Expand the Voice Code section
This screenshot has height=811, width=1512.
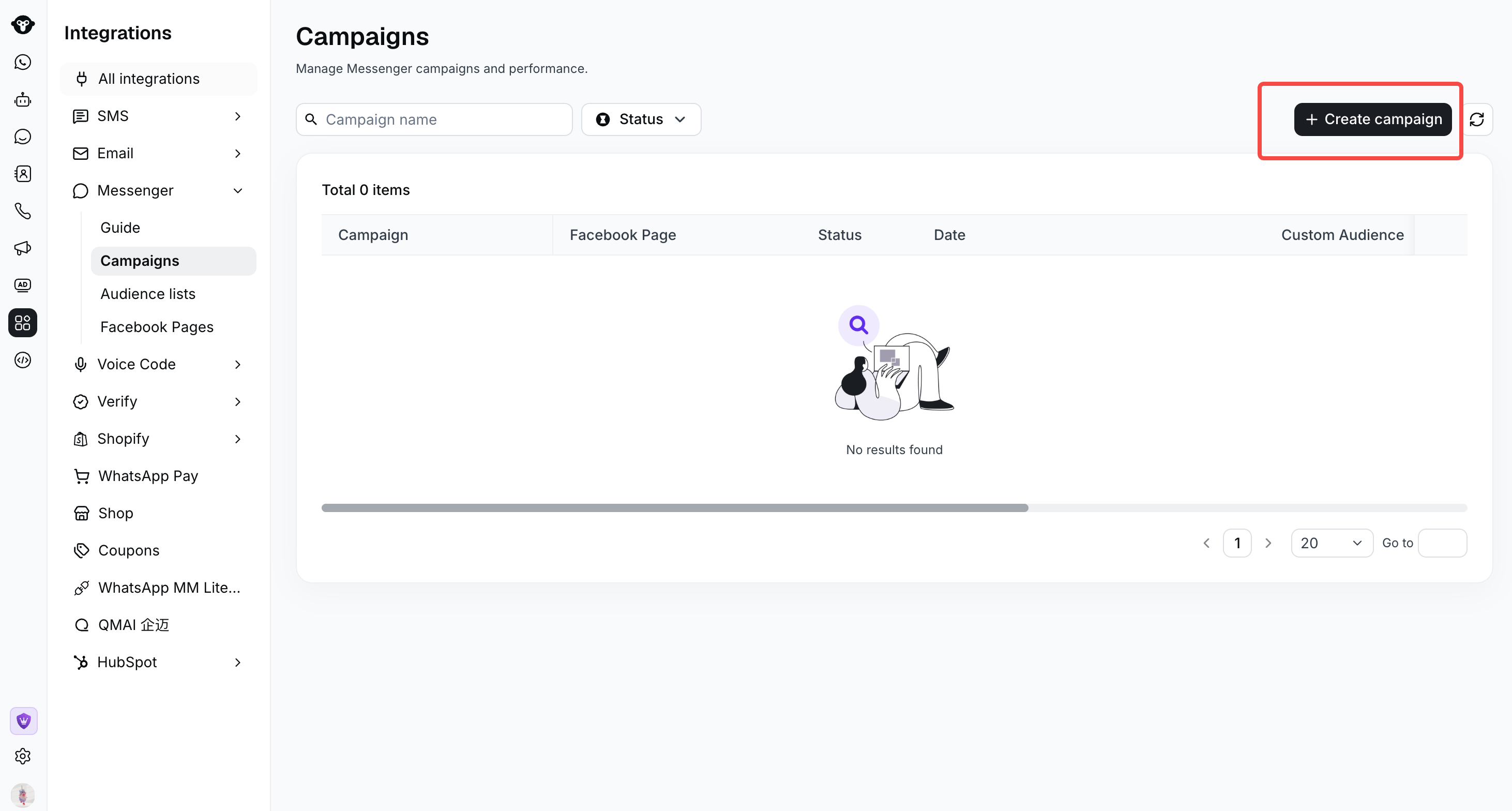tap(158, 365)
